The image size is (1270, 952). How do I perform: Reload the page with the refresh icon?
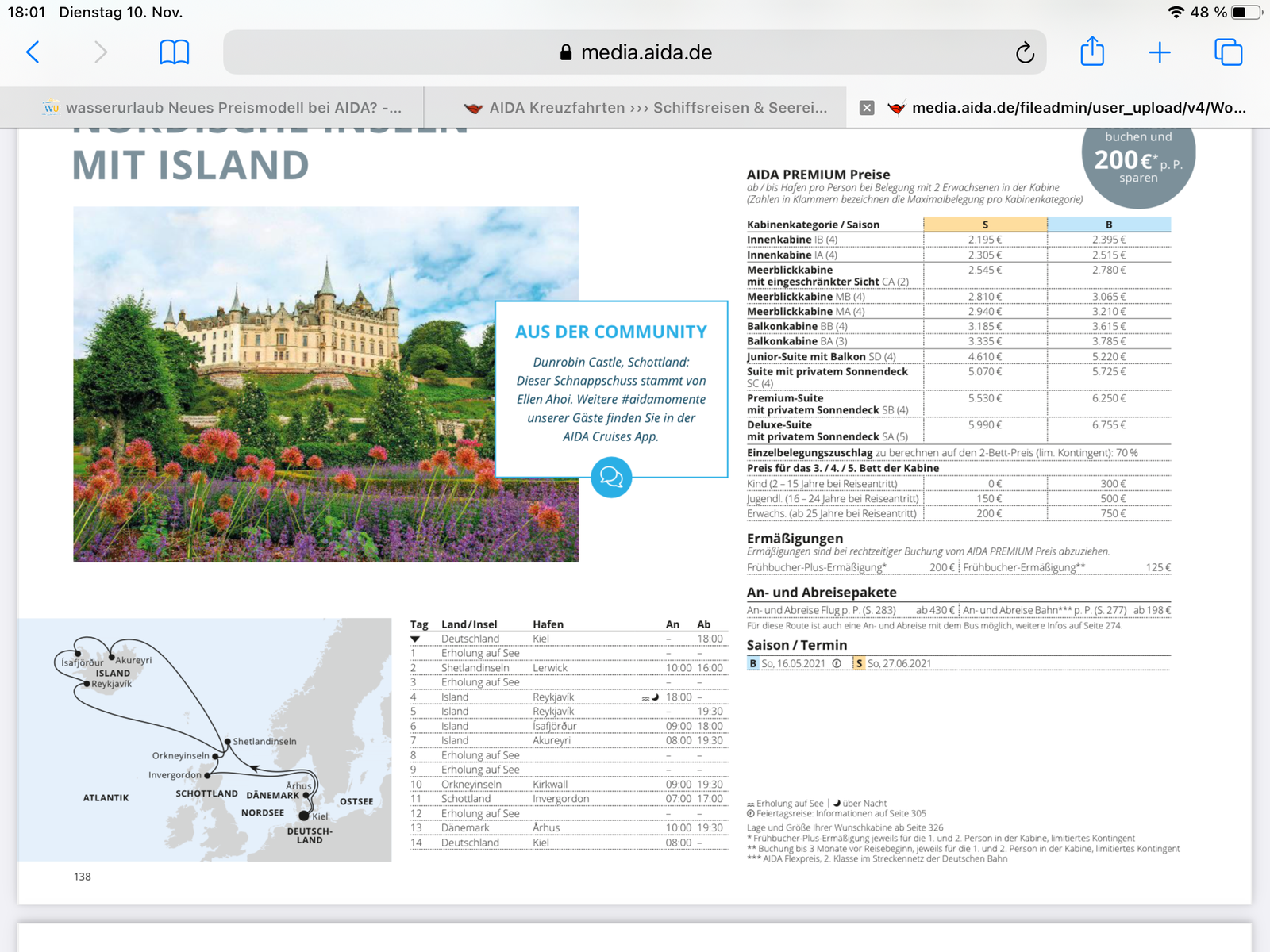(1025, 52)
